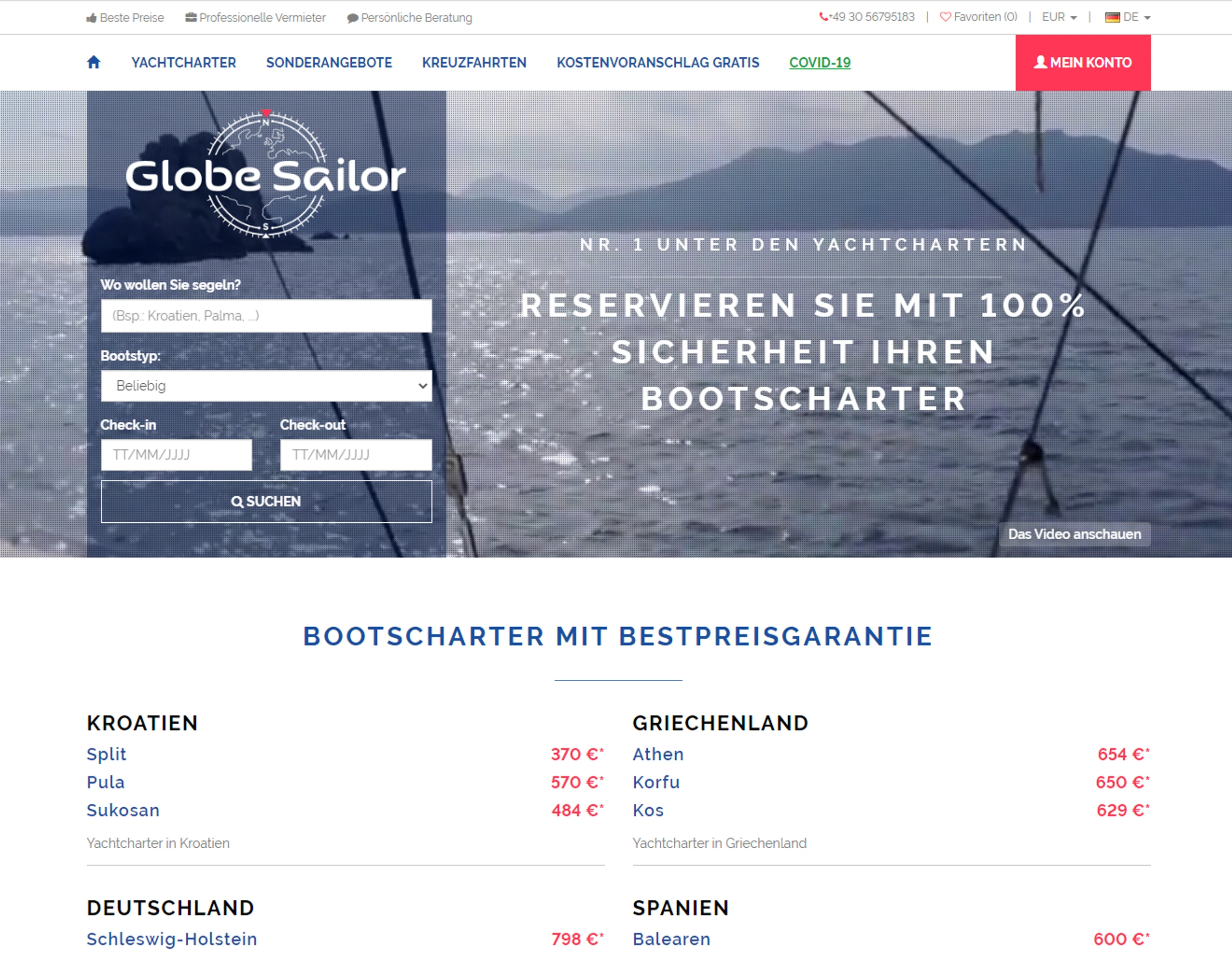Click the briefcase icon beside Professionelle Vermieter
The image size is (1232, 958).
(x=190, y=17)
